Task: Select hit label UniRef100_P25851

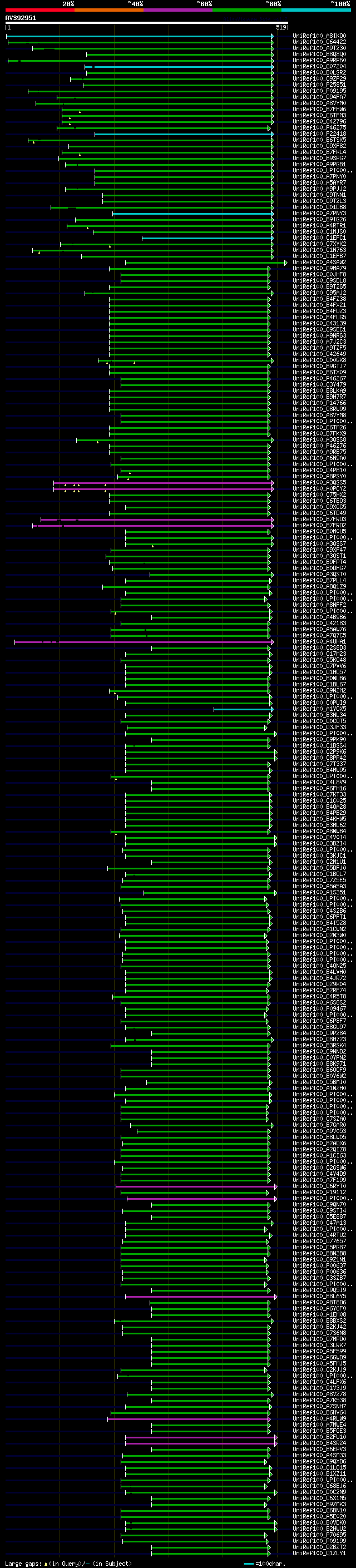Action: click(319, 85)
